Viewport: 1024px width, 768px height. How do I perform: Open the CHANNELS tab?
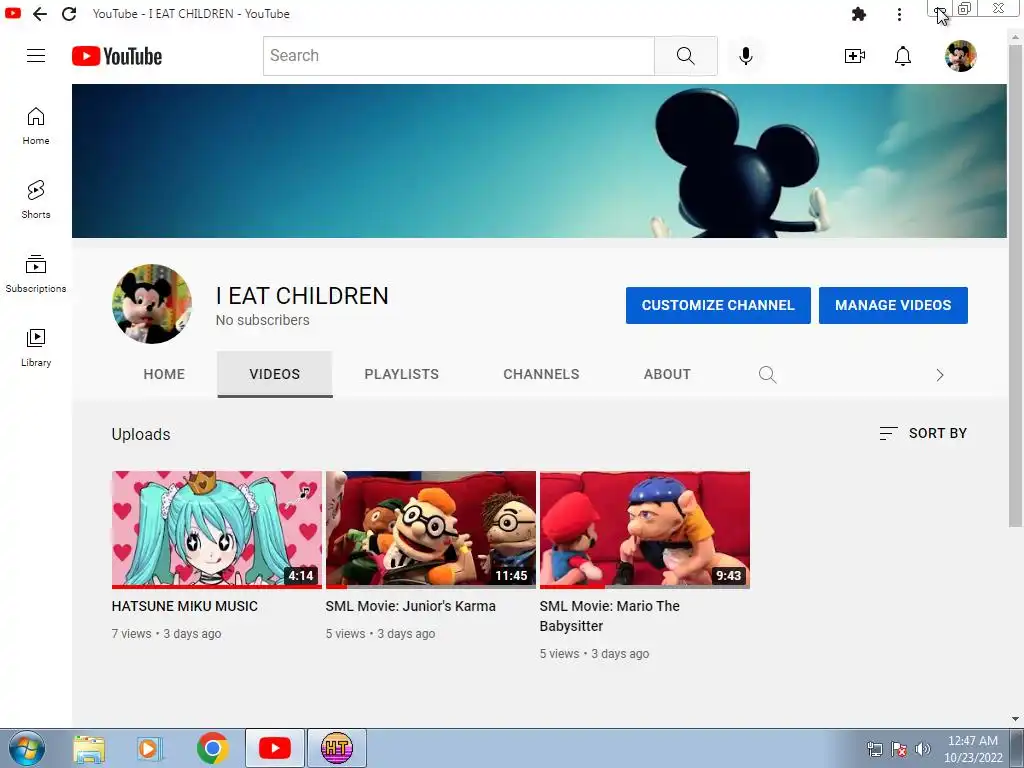[541, 374]
